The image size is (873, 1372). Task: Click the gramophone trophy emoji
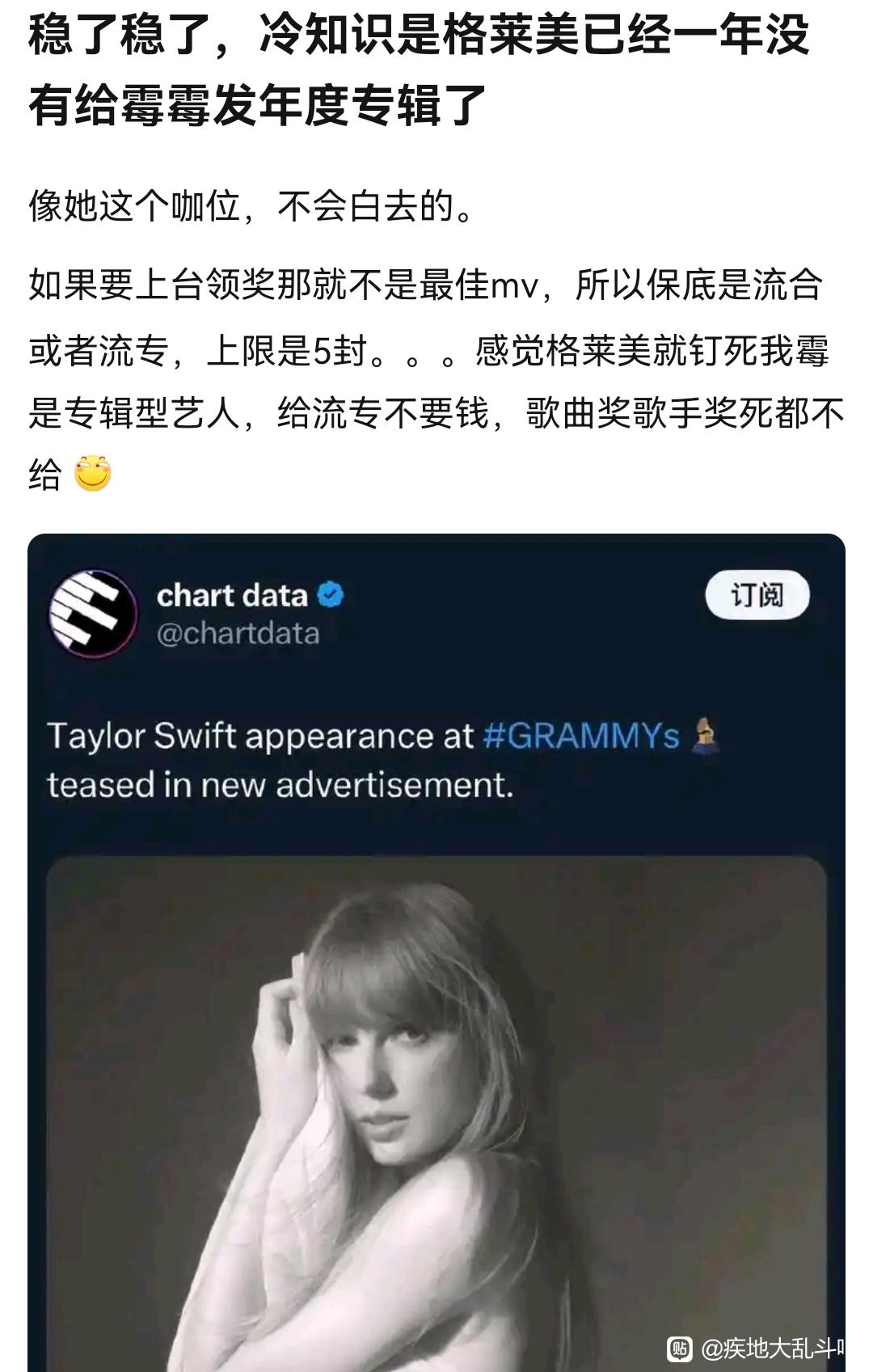pyautogui.click(x=706, y=736)
